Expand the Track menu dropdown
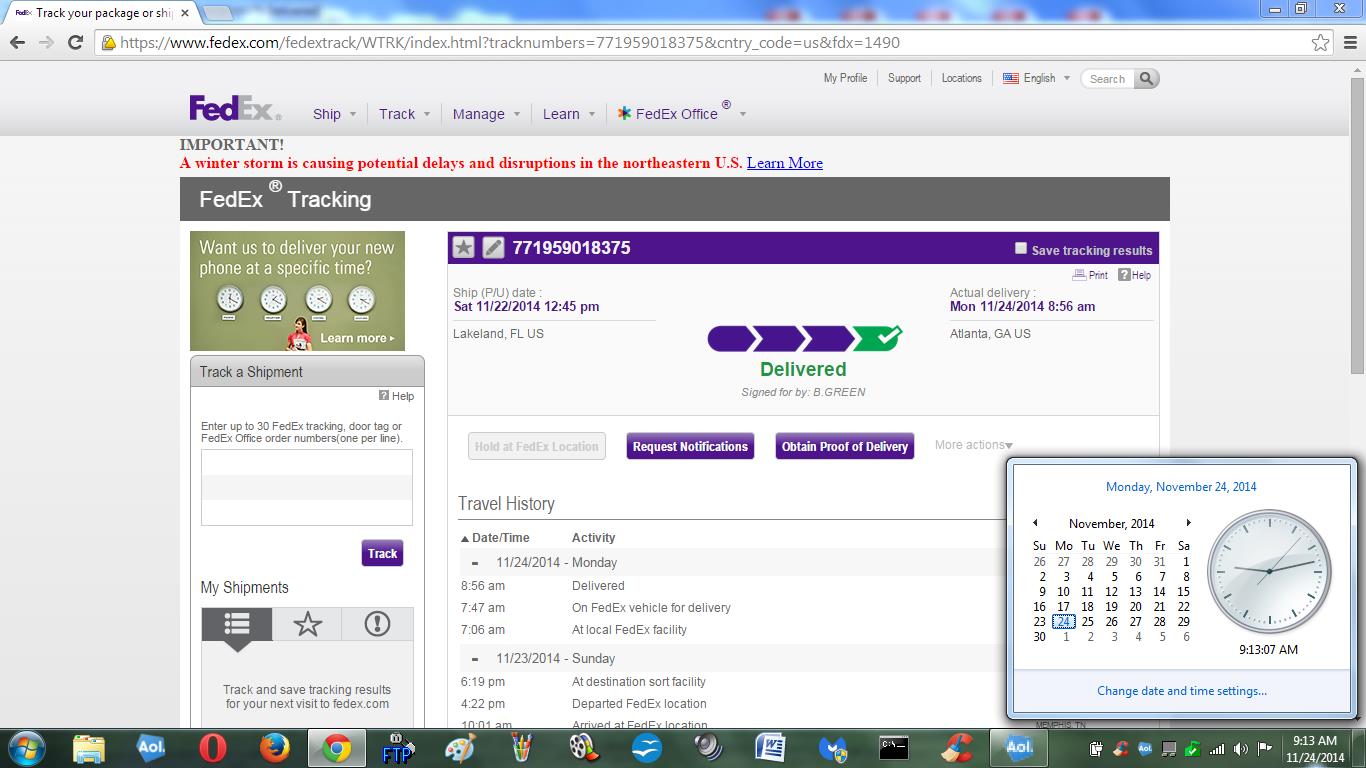This screenshot has height=768, width=1366. pyautogui.click(x=404, y=114)
